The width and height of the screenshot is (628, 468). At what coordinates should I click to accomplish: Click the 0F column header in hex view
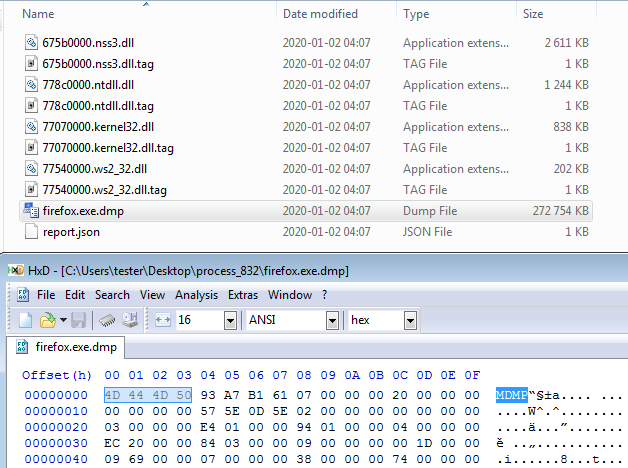(472, 375)
